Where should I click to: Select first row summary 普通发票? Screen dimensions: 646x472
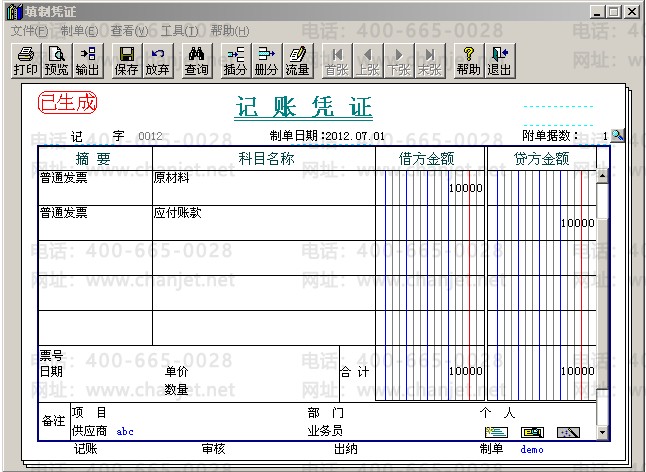tap(63, 178)
